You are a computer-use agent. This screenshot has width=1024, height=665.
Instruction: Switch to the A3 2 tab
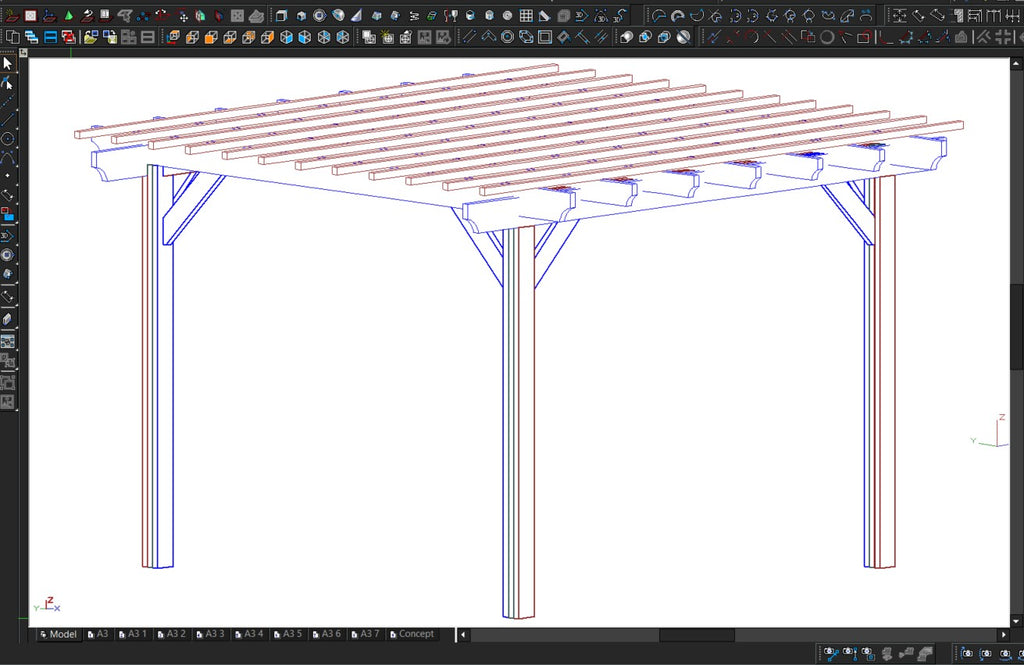[171, 634]
